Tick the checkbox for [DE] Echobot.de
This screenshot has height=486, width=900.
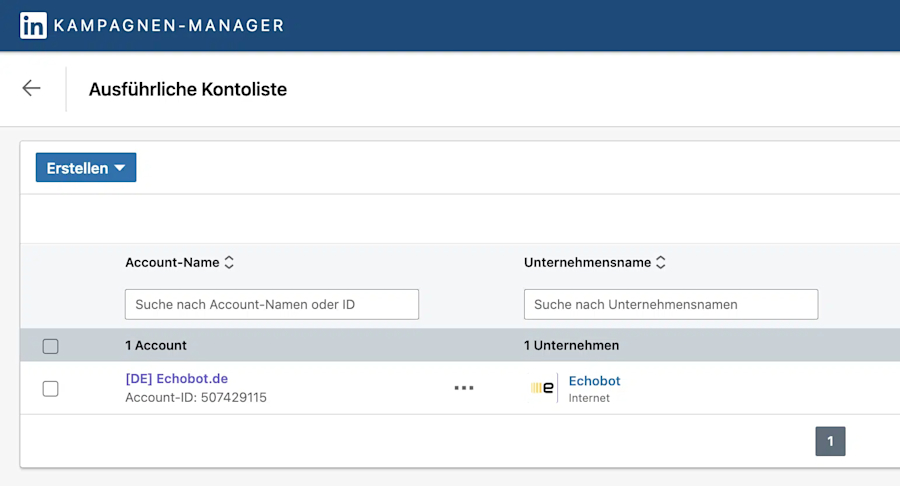tap(51, 388)
